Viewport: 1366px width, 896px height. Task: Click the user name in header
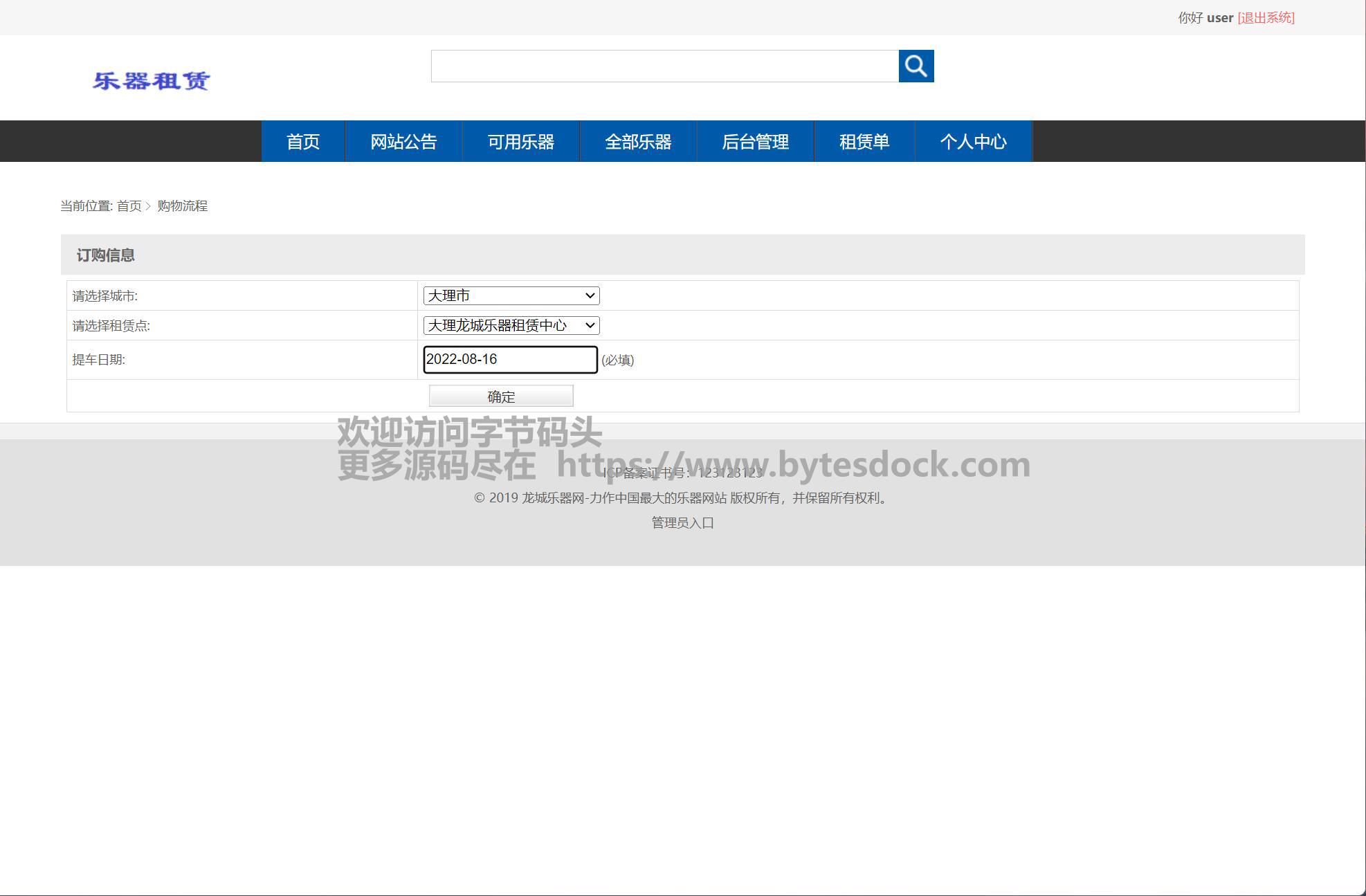click(x=1219, y=18)
